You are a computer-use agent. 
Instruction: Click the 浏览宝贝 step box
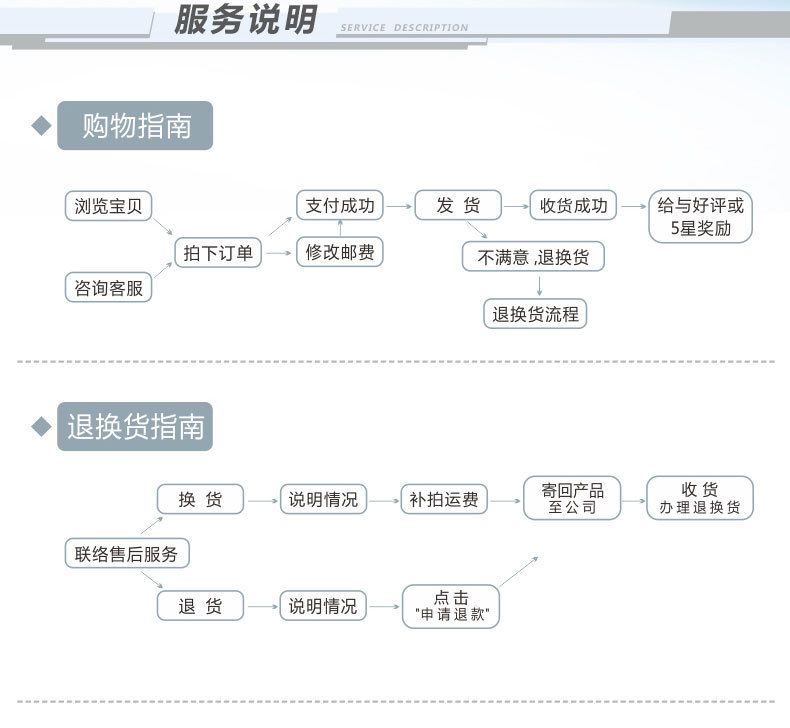[x=108, y=206]
